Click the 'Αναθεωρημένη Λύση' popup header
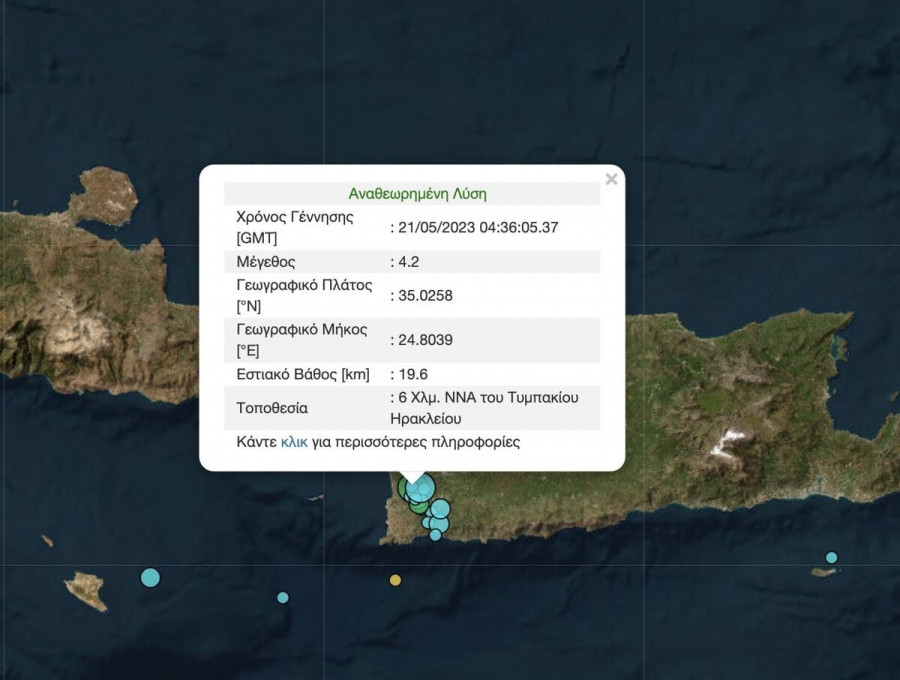900x680 pixels. click(x=417, y=194)
